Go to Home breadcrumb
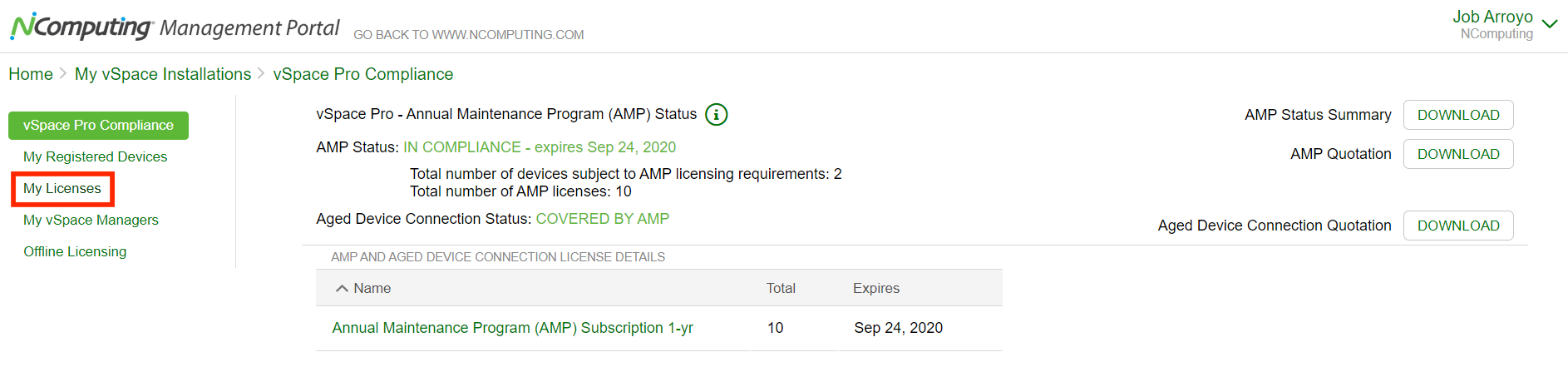The height and width of the screenshot is (372, 1568). click(31, 74)
